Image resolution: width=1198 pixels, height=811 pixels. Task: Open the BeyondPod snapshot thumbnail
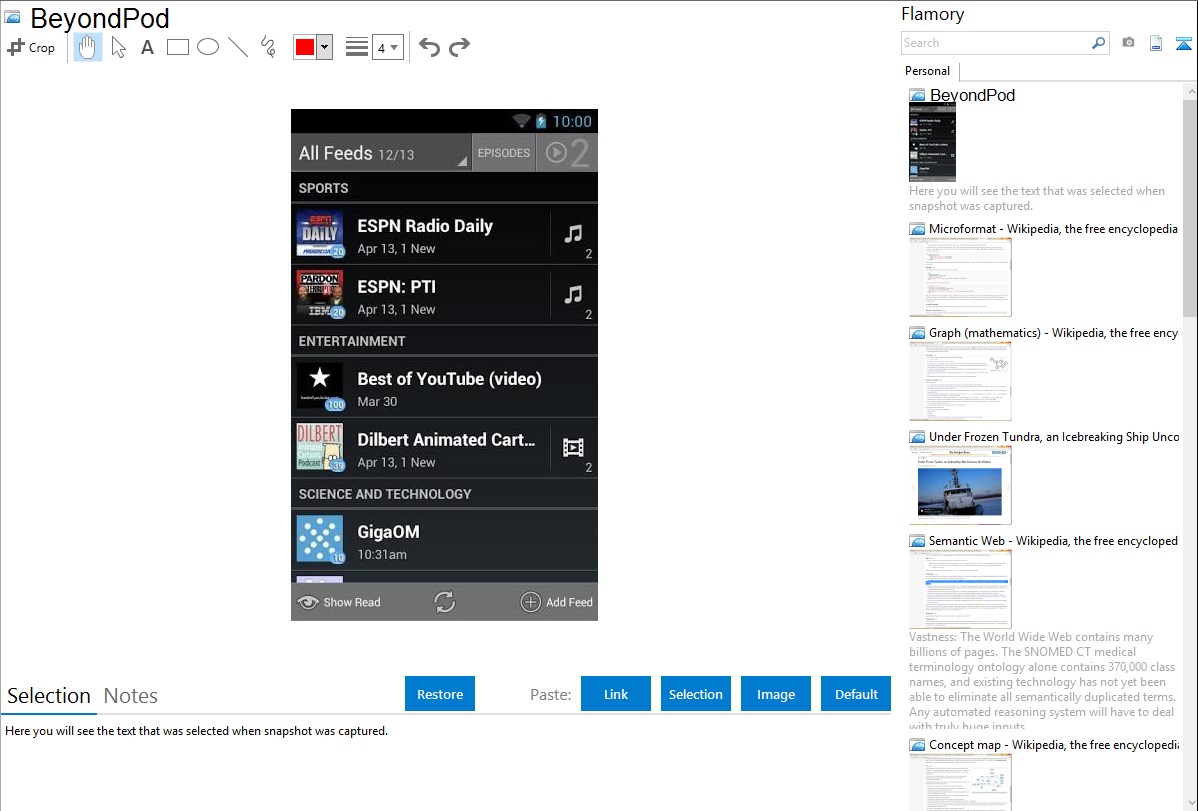click(x=932, y=142)
